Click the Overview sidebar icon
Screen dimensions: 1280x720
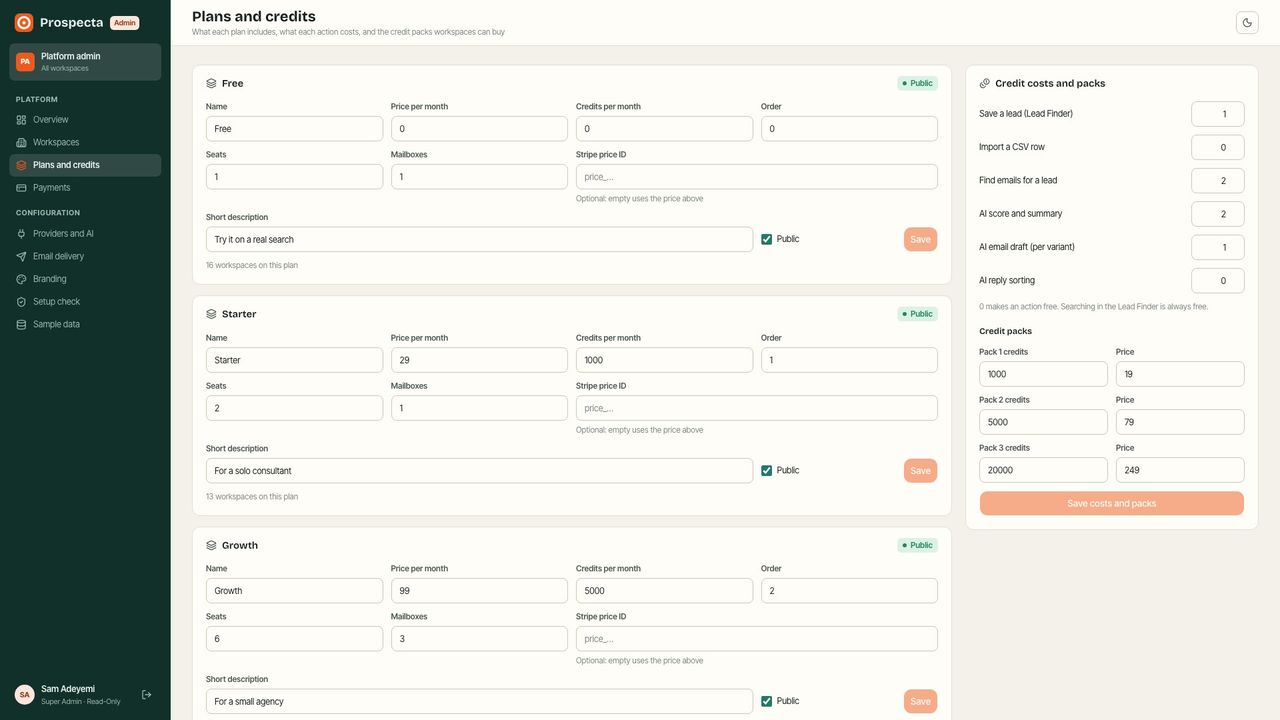click(x=21, y=120)
